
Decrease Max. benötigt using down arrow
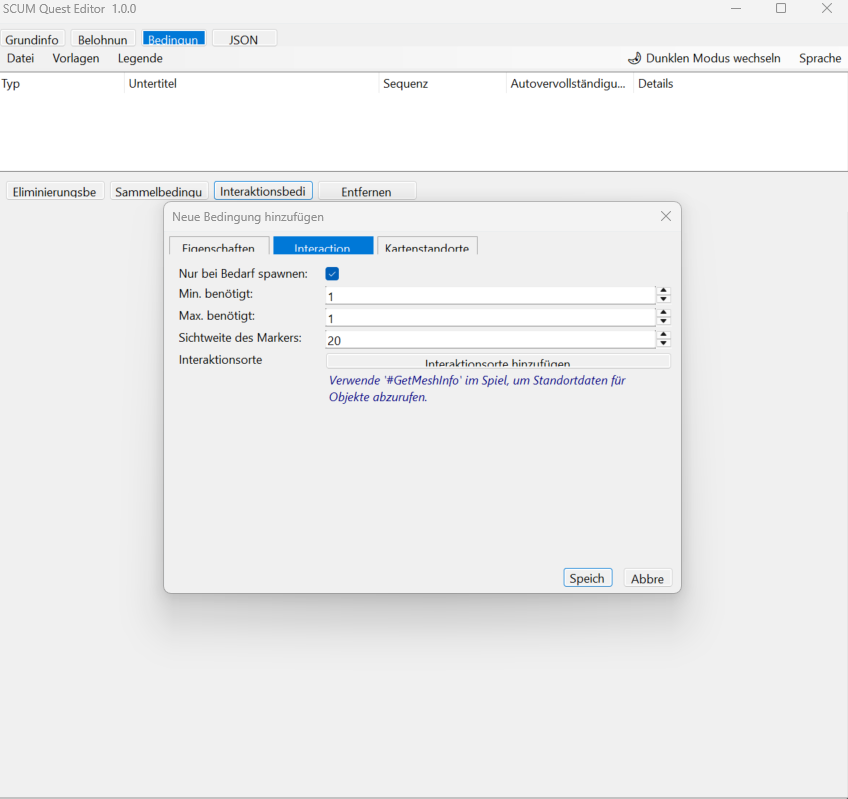pyautogui.click(x=663, y=322)
